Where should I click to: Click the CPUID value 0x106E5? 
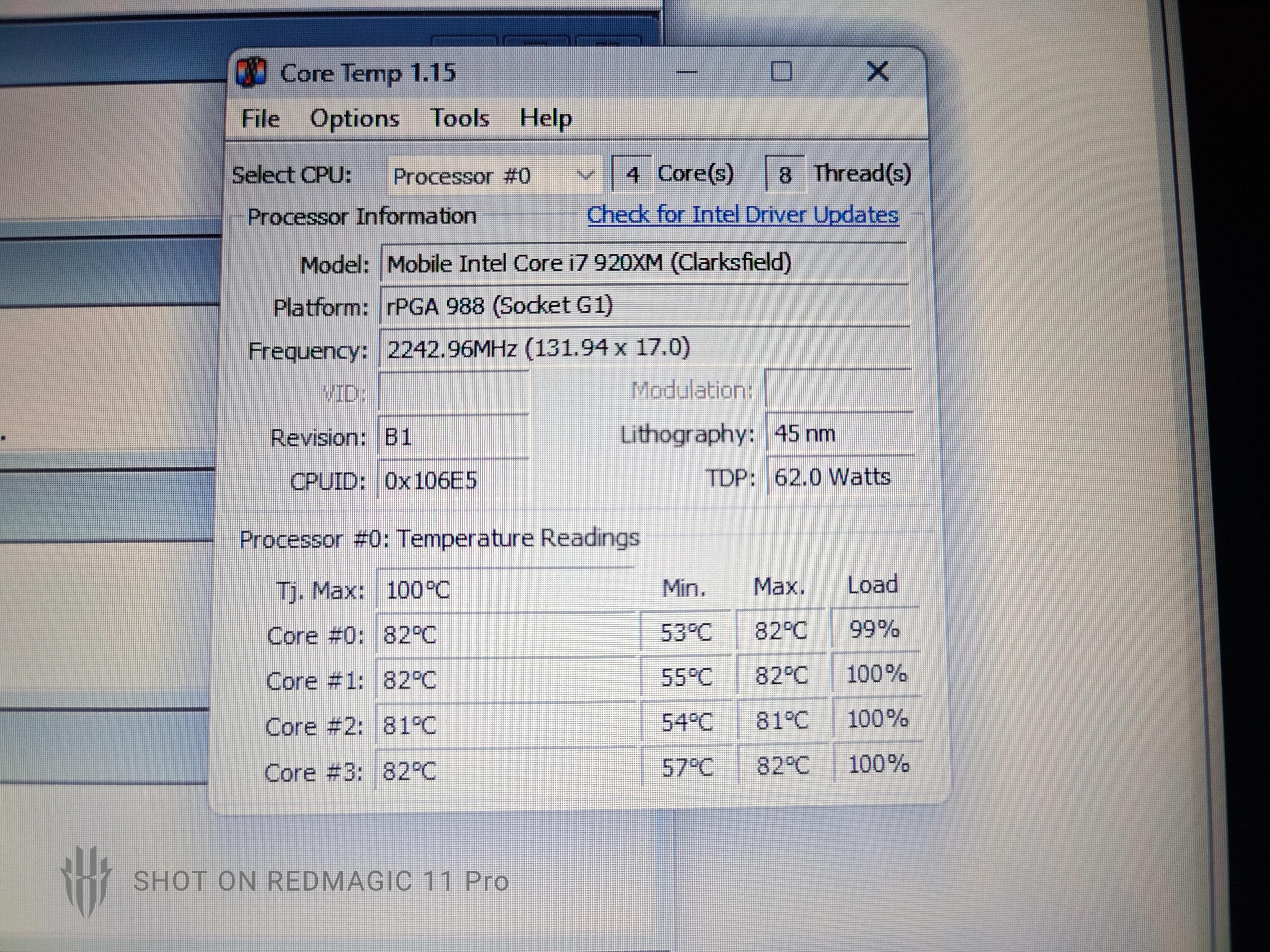coord(452,480)
